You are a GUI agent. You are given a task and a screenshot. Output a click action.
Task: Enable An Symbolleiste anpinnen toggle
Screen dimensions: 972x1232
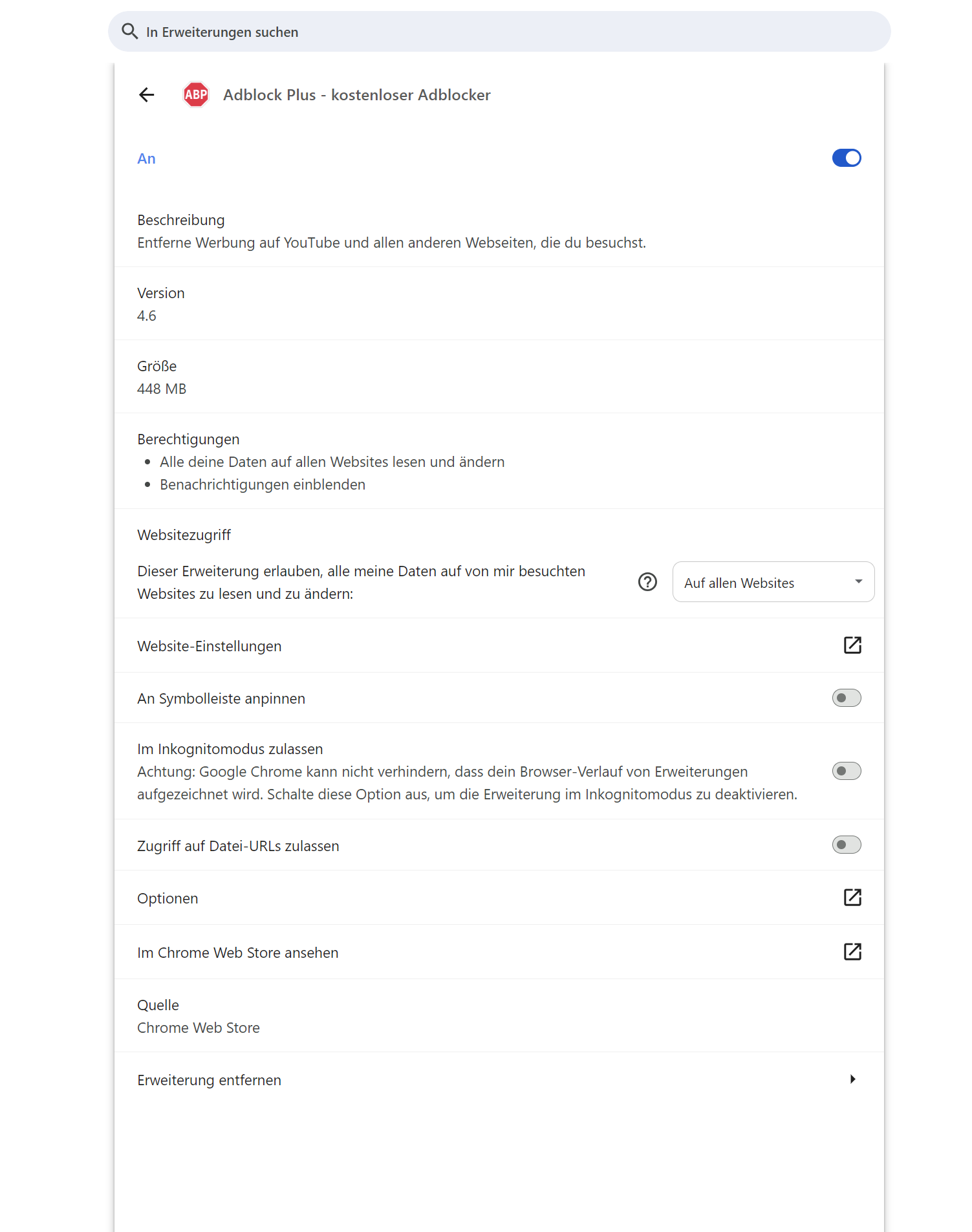[x=847, y=698]
